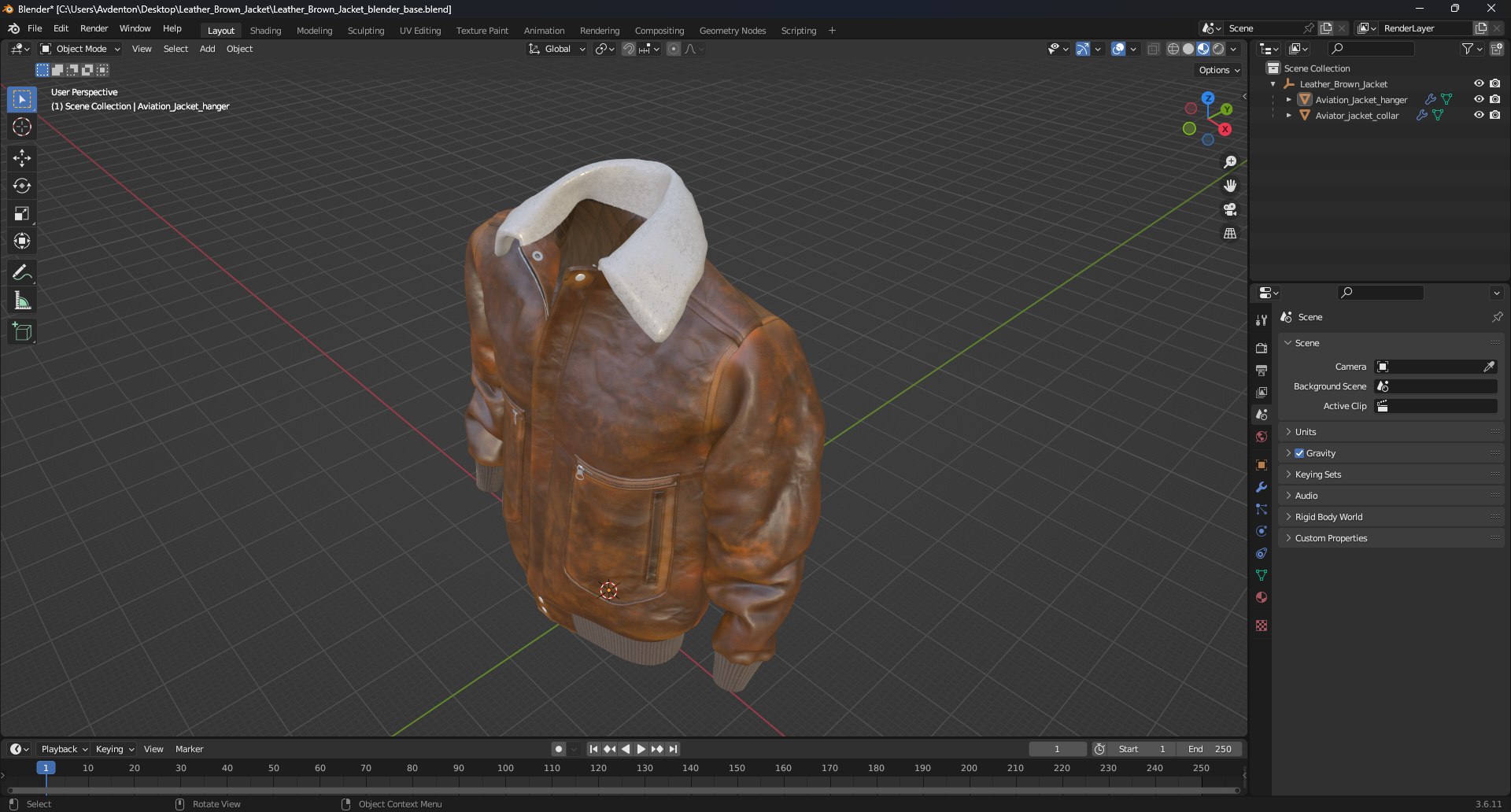Switch perspective/orthographic grid icon

pos(1230,234)
